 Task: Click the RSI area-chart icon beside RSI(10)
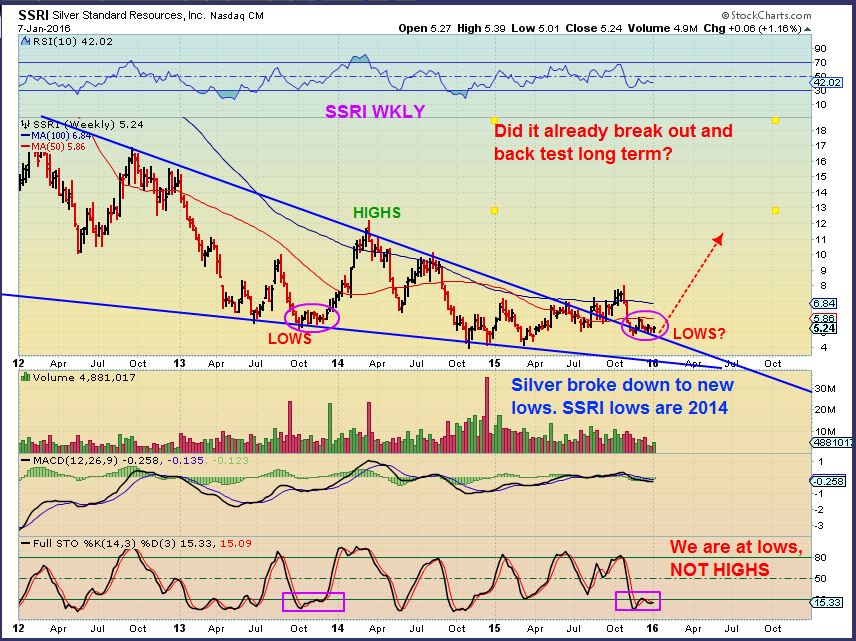pos(26,41)
